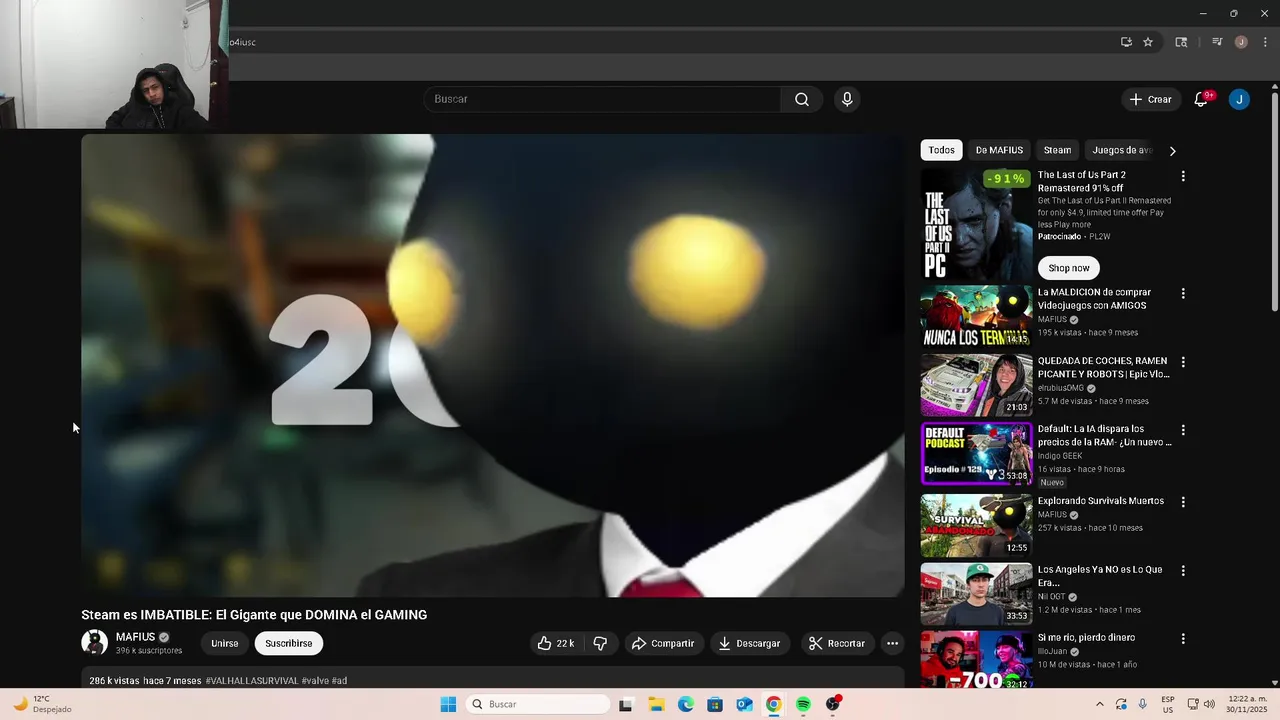Open Spotify from taskbar
1280x720 pixels.
point(803,704)
